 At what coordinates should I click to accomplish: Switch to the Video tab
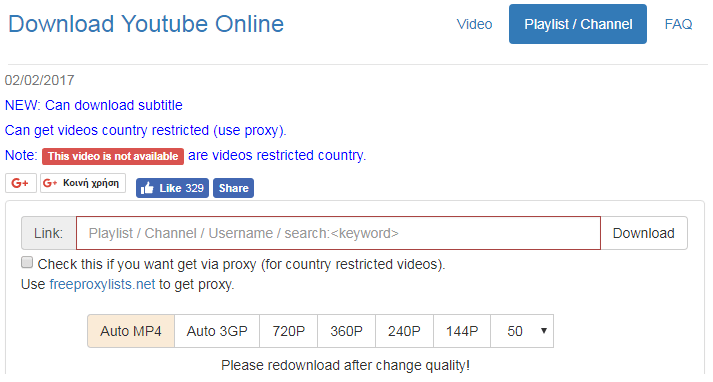pyautogui.click(x=474, y=24)
